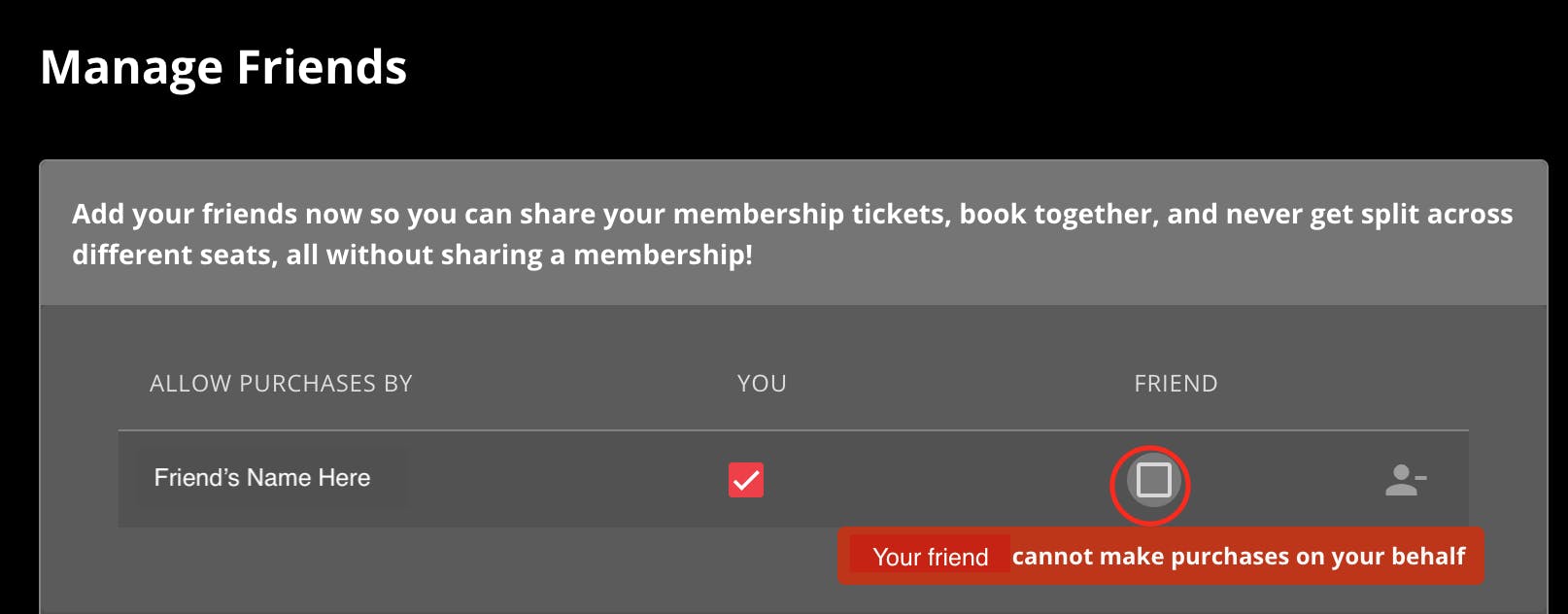Select the "YOU" column header
The width and height of the screenshot is (1568, 614).
click(x=762, y=384)
